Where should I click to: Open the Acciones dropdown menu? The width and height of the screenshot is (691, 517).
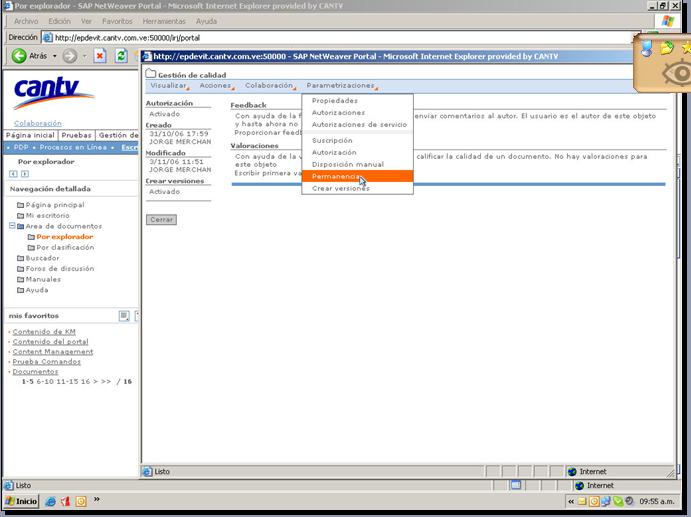click(x=216, y=86)
